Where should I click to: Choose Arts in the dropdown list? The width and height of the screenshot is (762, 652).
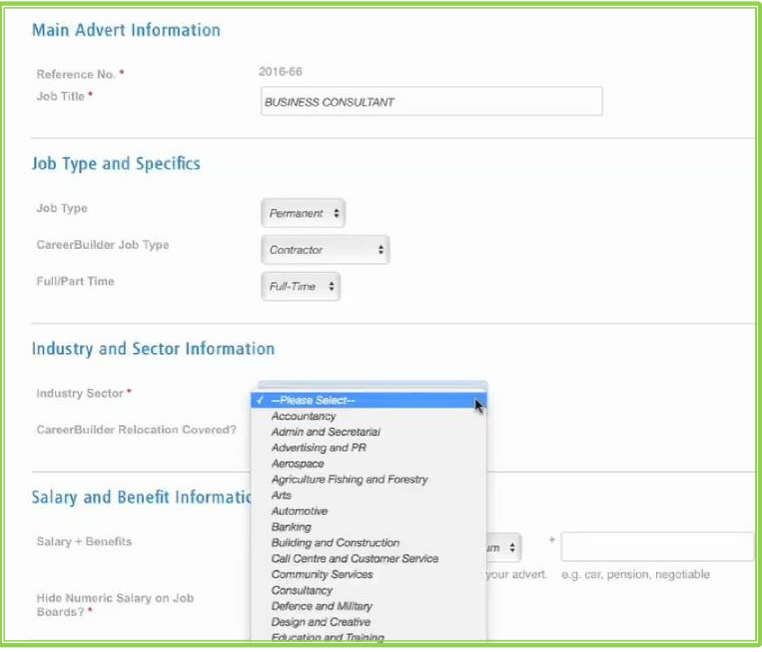tap(282, 495)
